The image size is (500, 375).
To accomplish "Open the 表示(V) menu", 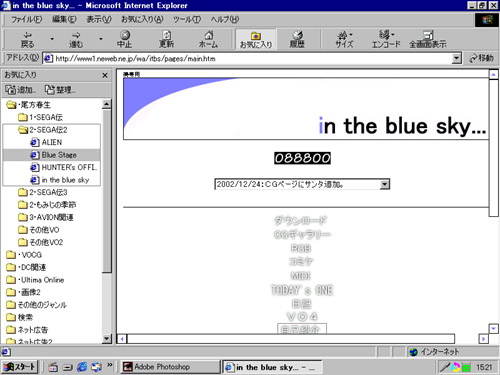I will click(x=99, y=19).
